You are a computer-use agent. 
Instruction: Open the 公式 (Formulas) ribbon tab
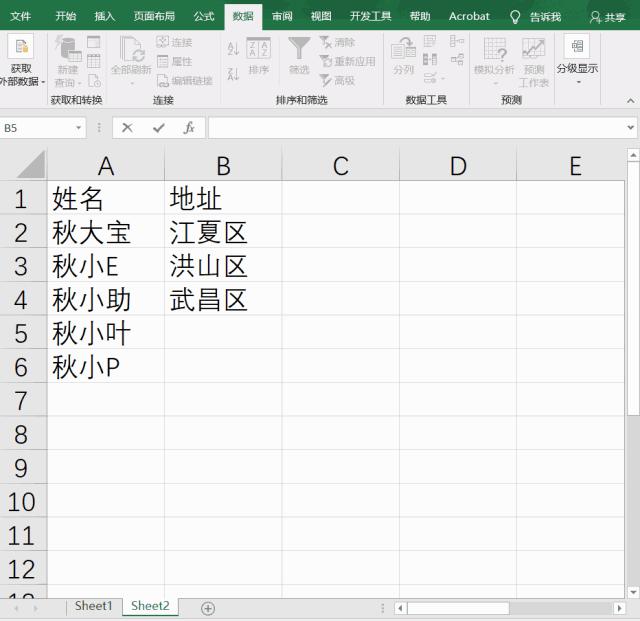pos(204,16)
